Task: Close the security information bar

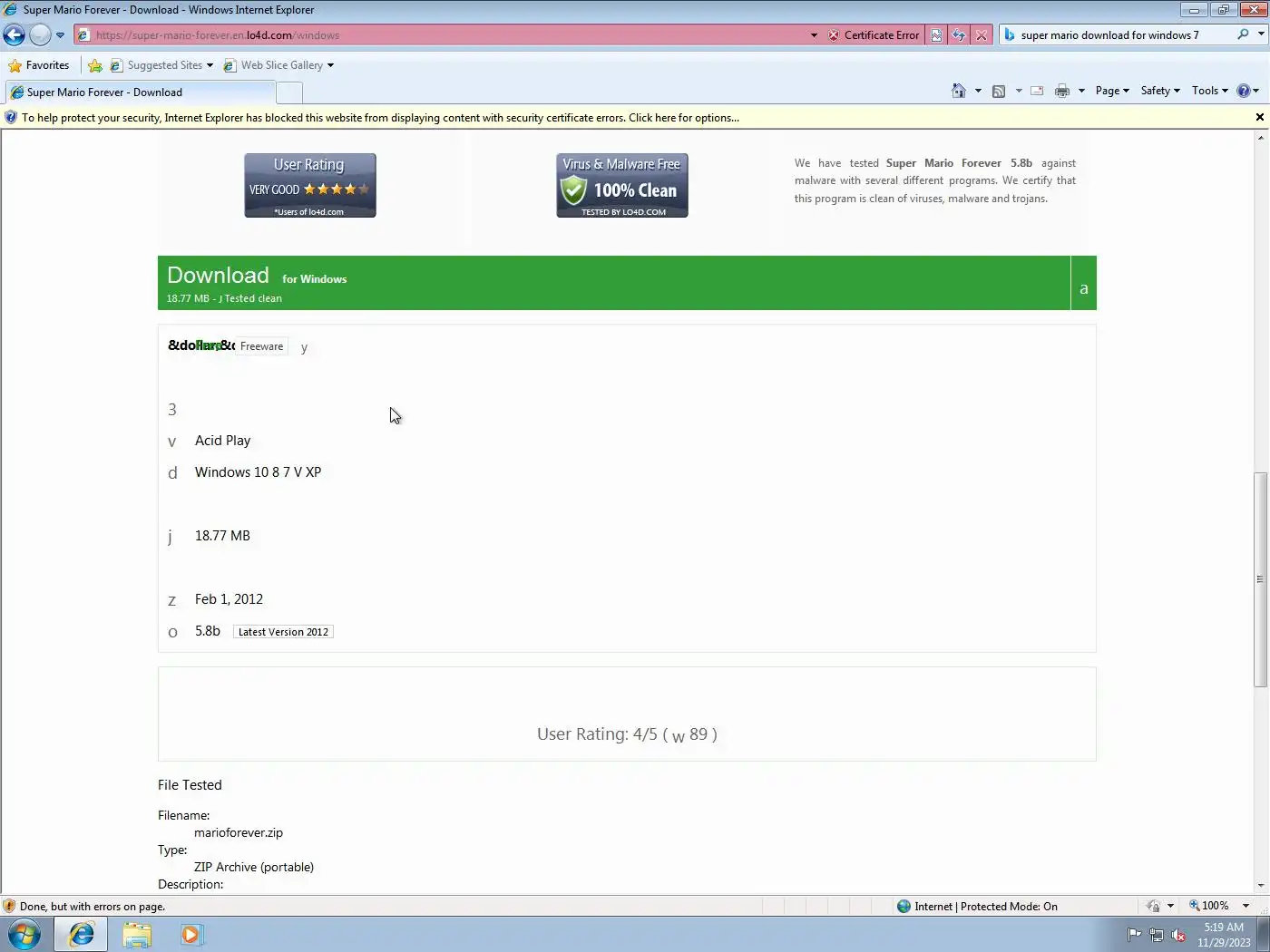Action: click(x=1259, y=117)
